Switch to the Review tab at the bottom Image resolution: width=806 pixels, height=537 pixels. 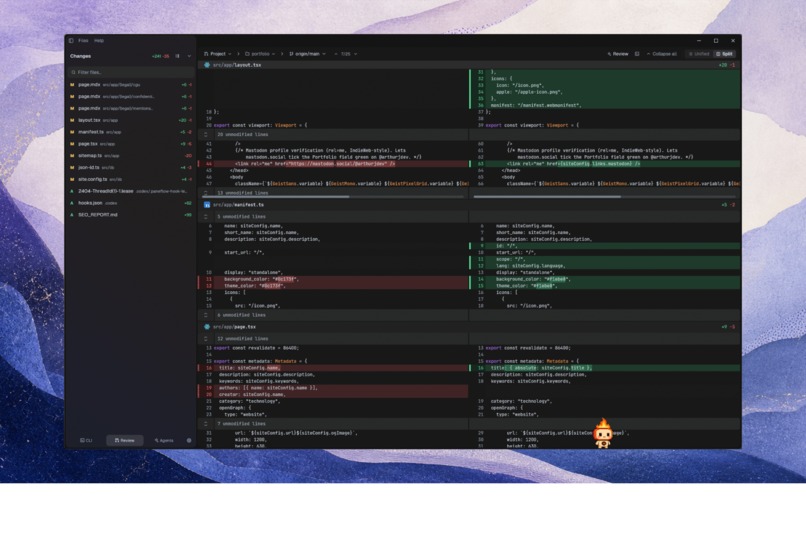[x=125, y=441]
